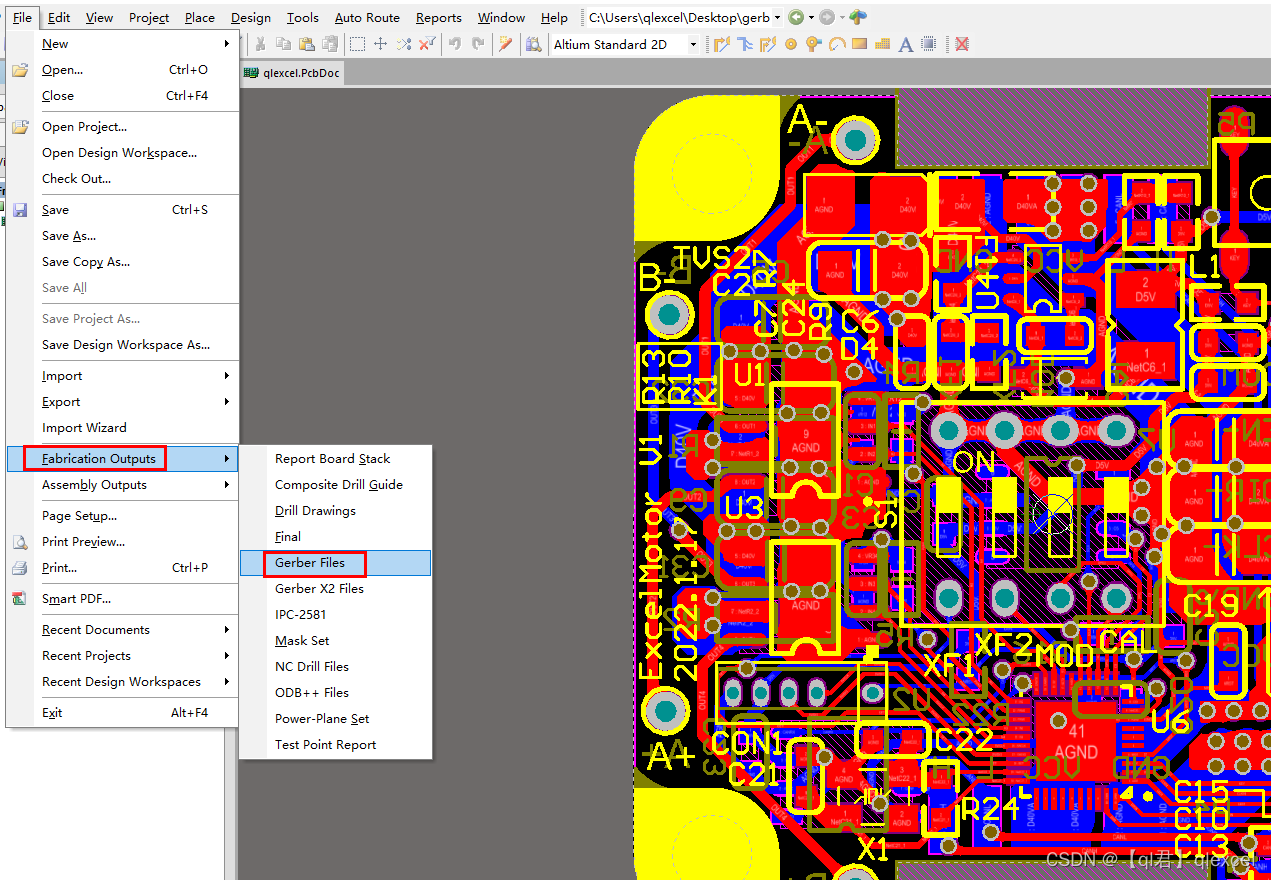Select the Place Fill rectangle tool
Screen dimensions: 1271x880
coord(859,44)
